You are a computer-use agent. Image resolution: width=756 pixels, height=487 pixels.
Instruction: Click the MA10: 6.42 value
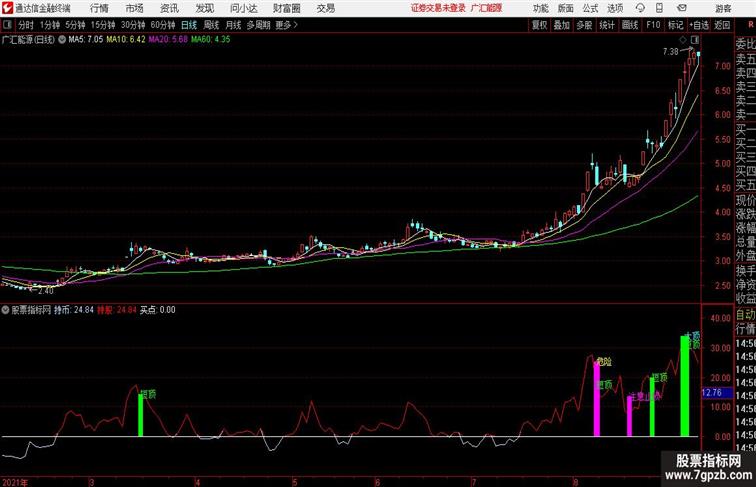pyautogui.click(x=126, y=40)
